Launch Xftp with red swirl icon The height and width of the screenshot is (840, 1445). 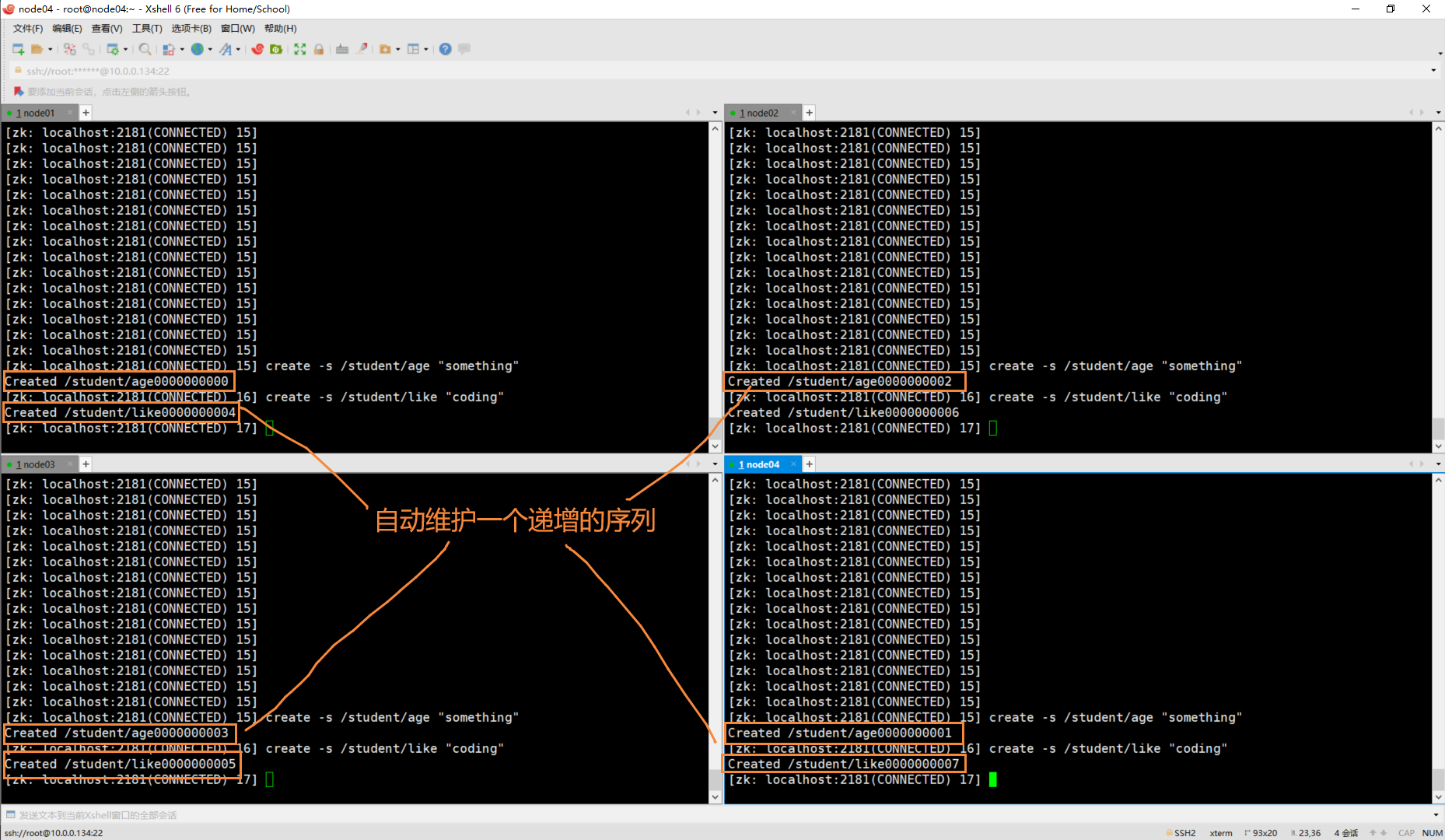(257, 49)
